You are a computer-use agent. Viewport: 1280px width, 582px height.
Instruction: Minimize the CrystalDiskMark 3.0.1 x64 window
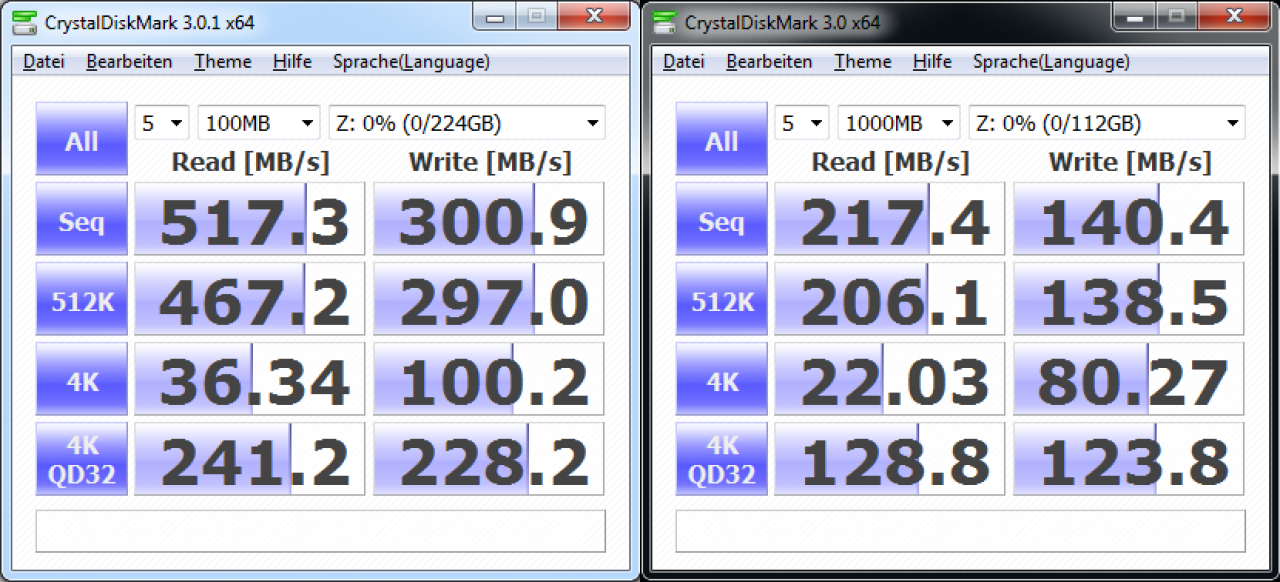(493, 15)
